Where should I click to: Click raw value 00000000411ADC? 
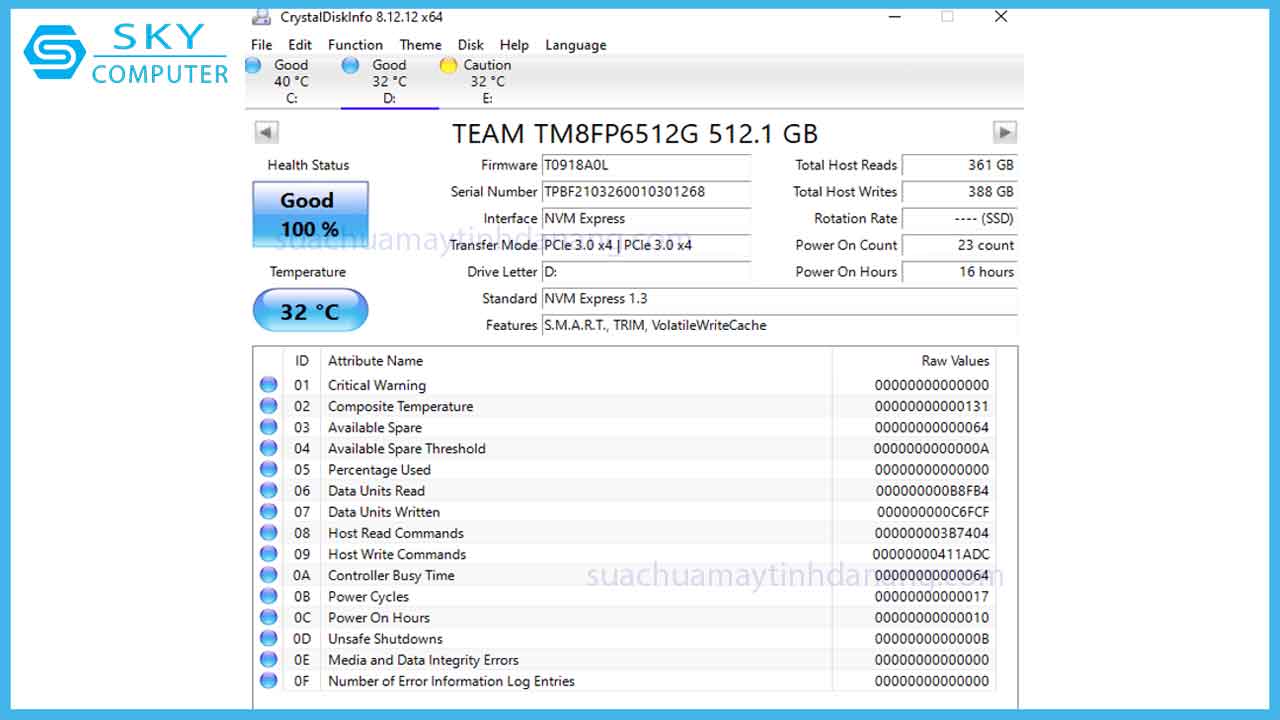pos(931,554)
